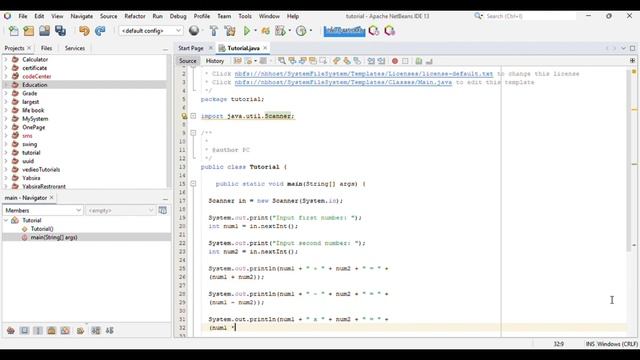Open the File menu

click(x=23, y=16)
